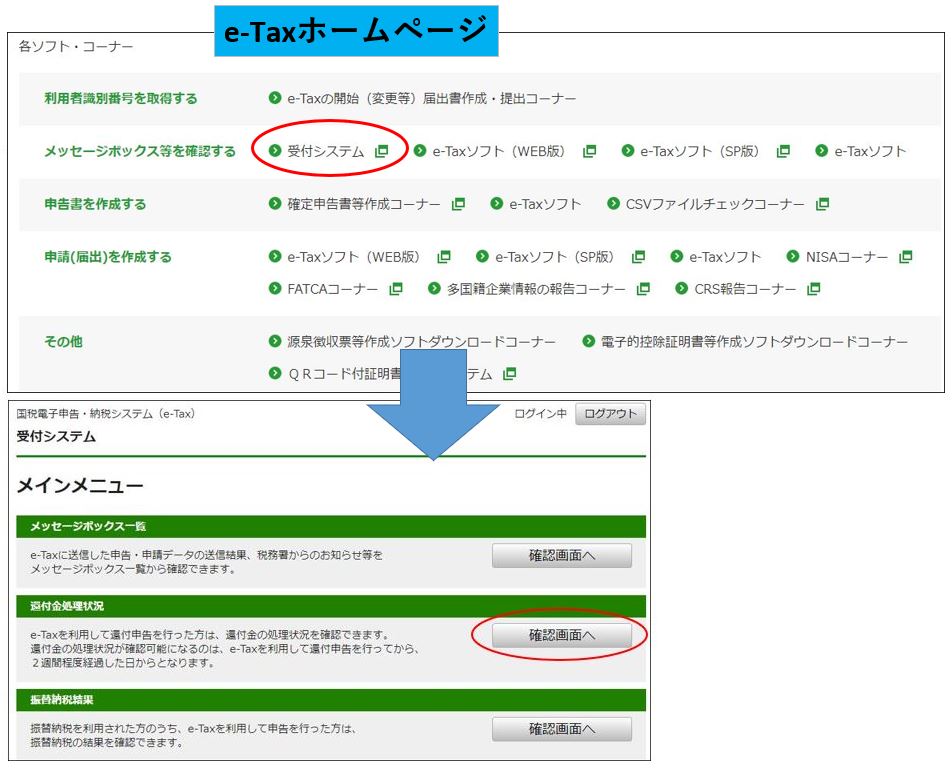
Task: Click green arrow bullet before CRS報告コーナー
Action: (682, 288)
